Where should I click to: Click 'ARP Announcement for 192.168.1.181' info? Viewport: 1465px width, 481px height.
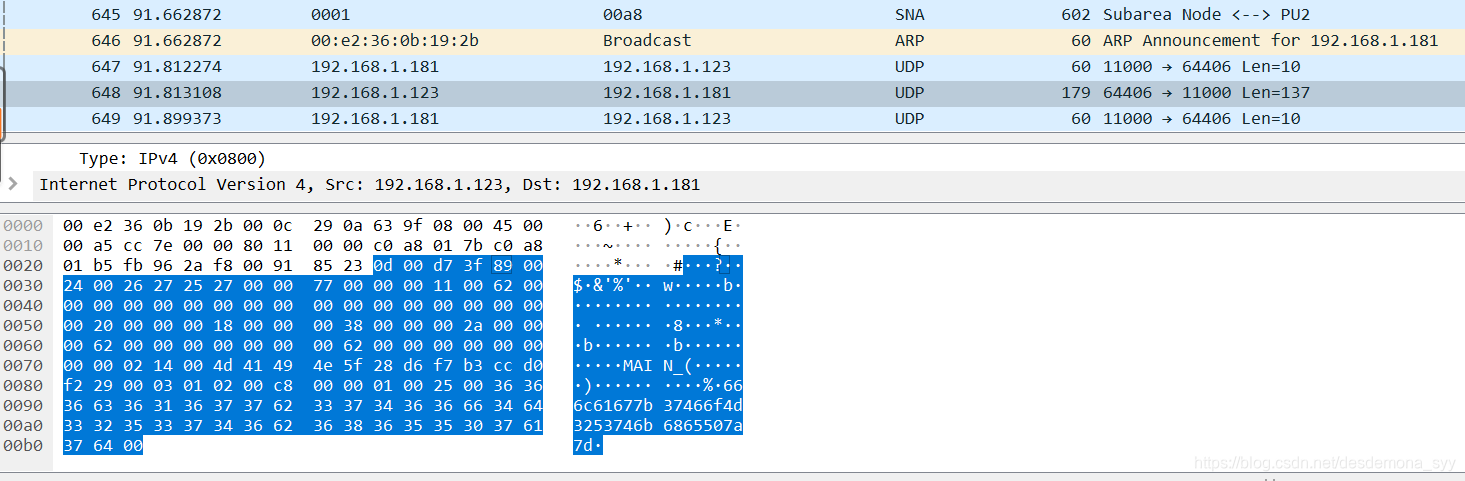click(x=1270, y=41)
